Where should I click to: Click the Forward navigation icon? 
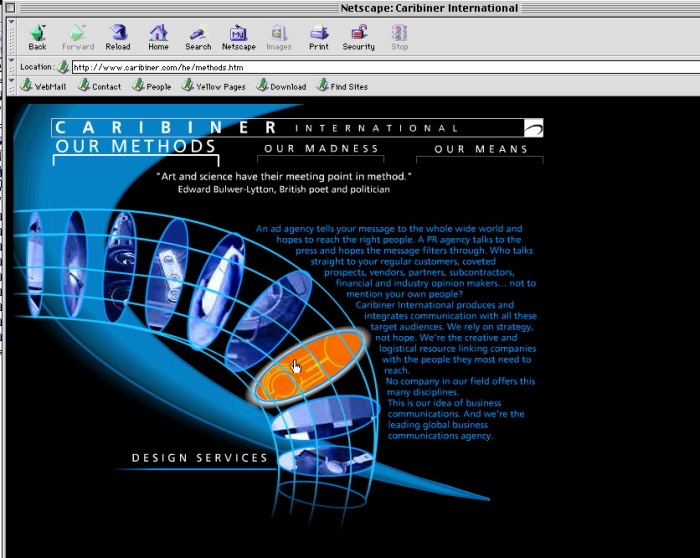[x=78, y=37]
